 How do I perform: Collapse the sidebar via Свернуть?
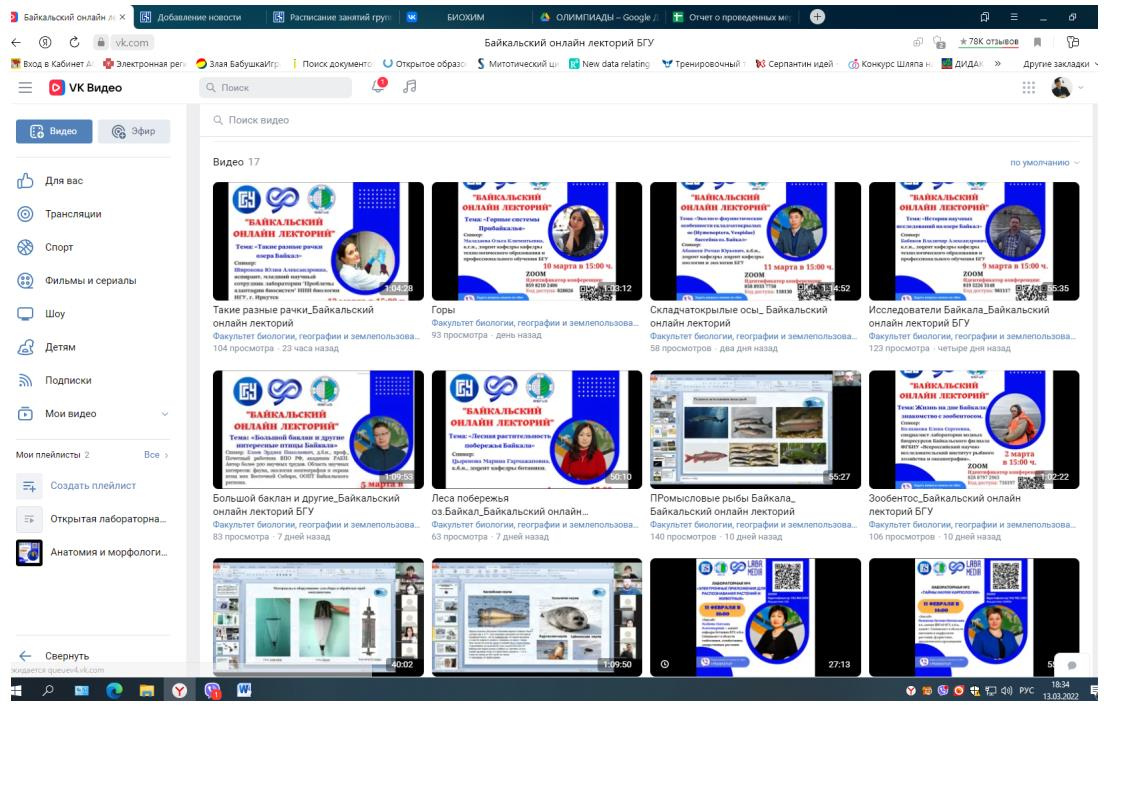click(66, 655)
